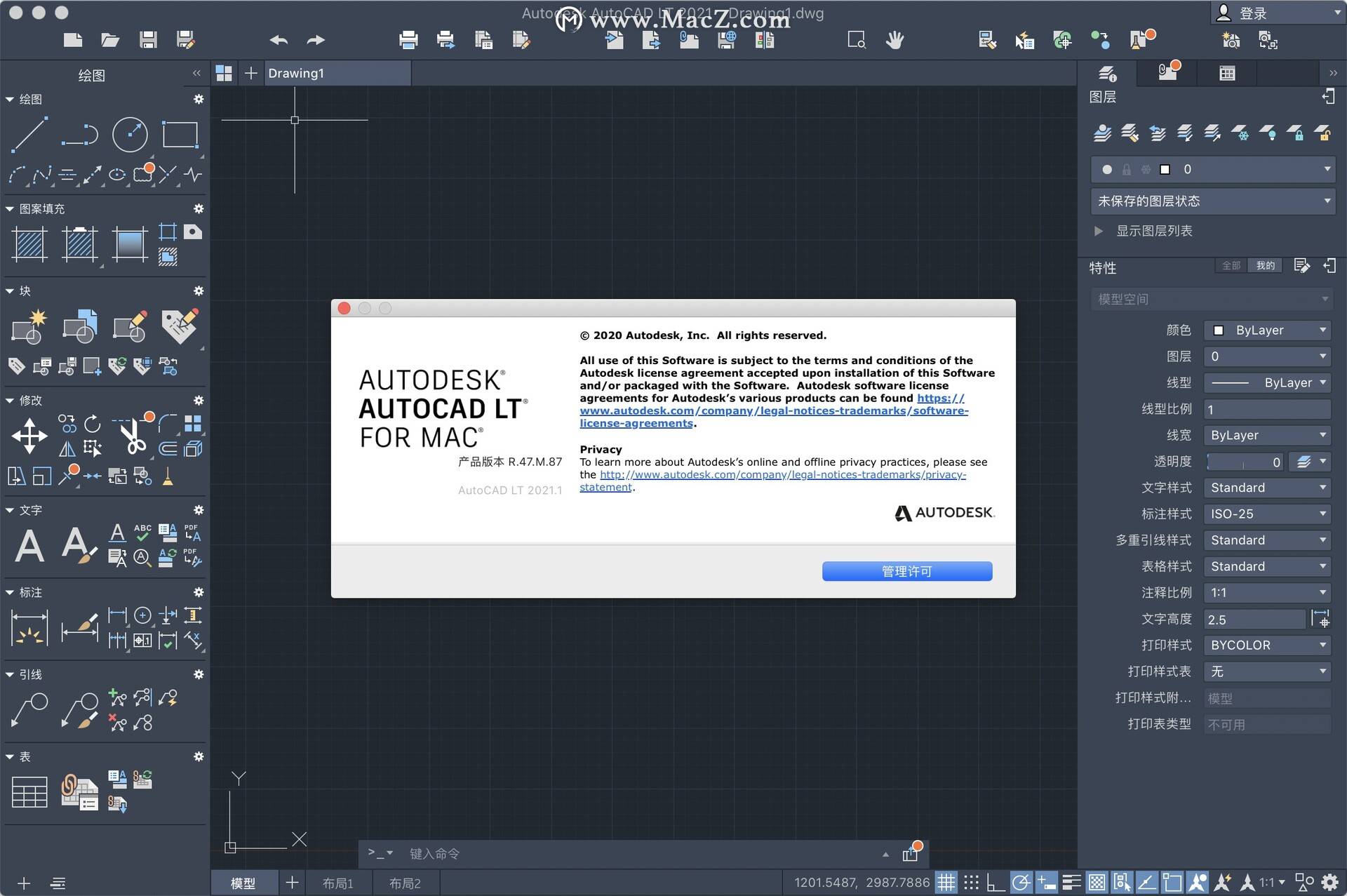Toggle layer 0 lock icon

(1126, 169)
